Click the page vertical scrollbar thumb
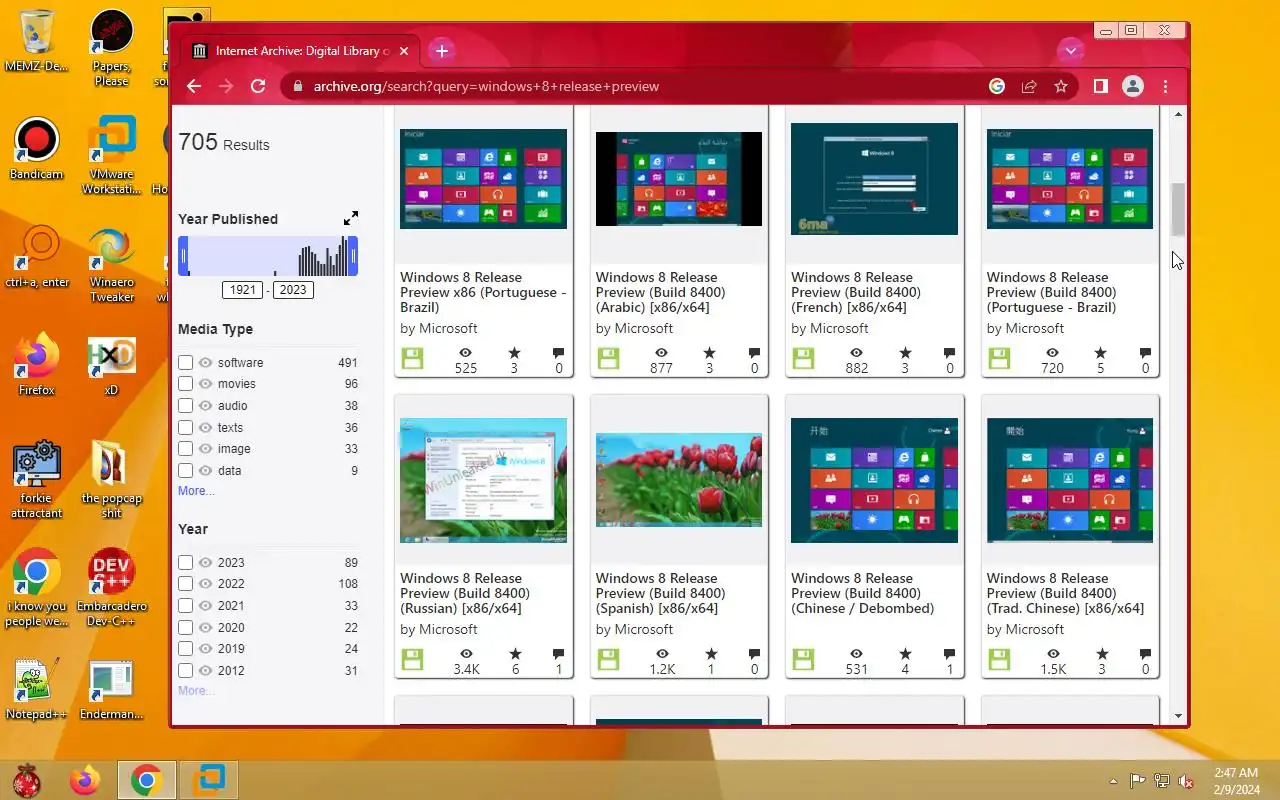1280x800 pixels. pyautogui.click(x=1178, y=209)
